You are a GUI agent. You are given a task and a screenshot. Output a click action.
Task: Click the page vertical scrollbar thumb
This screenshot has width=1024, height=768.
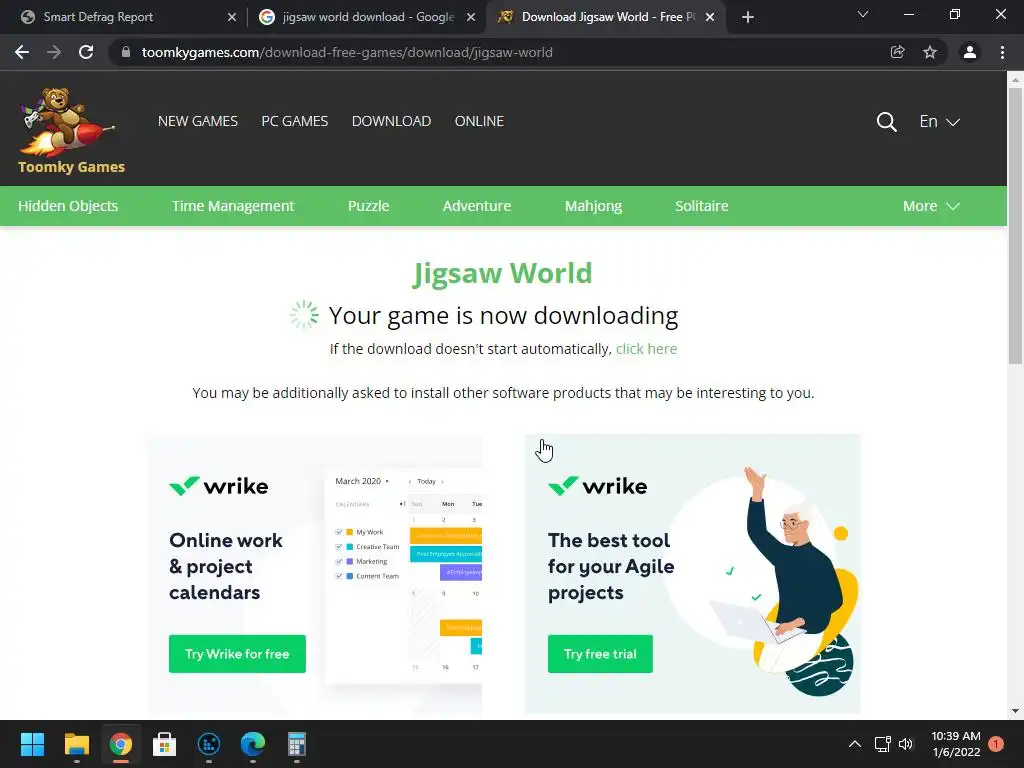pos(1015,225)
